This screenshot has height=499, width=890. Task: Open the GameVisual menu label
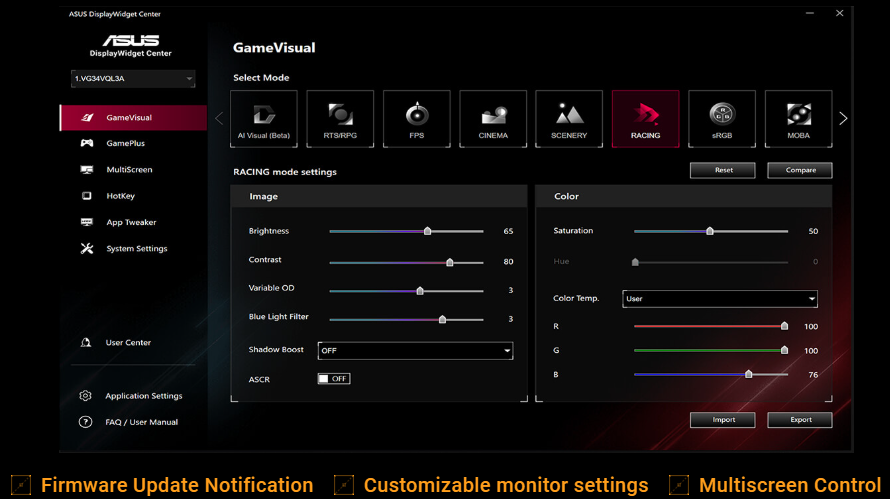[x=129, y=118]
